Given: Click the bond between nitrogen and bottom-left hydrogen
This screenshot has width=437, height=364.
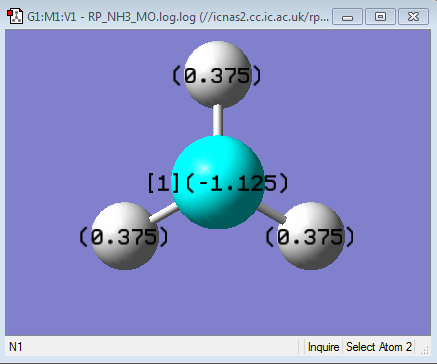Looking at the screenshot, I should click(x=164, y=213).
